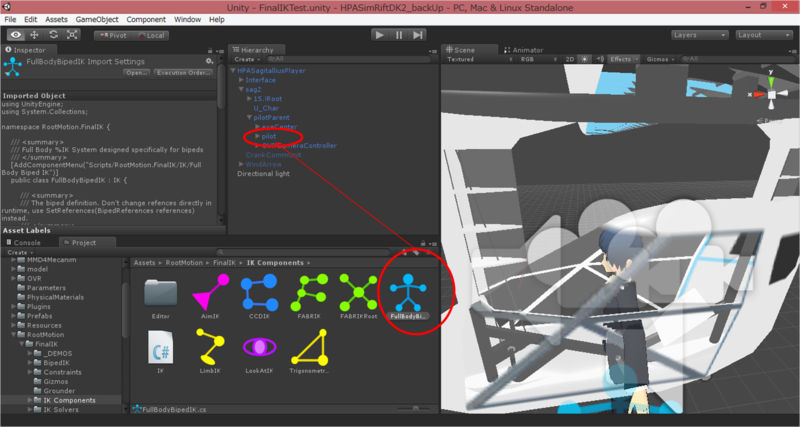This screenshot has width=800, height=427.
Task: Select the BipedIK folder in tree
Action: (x=56, y=363)
